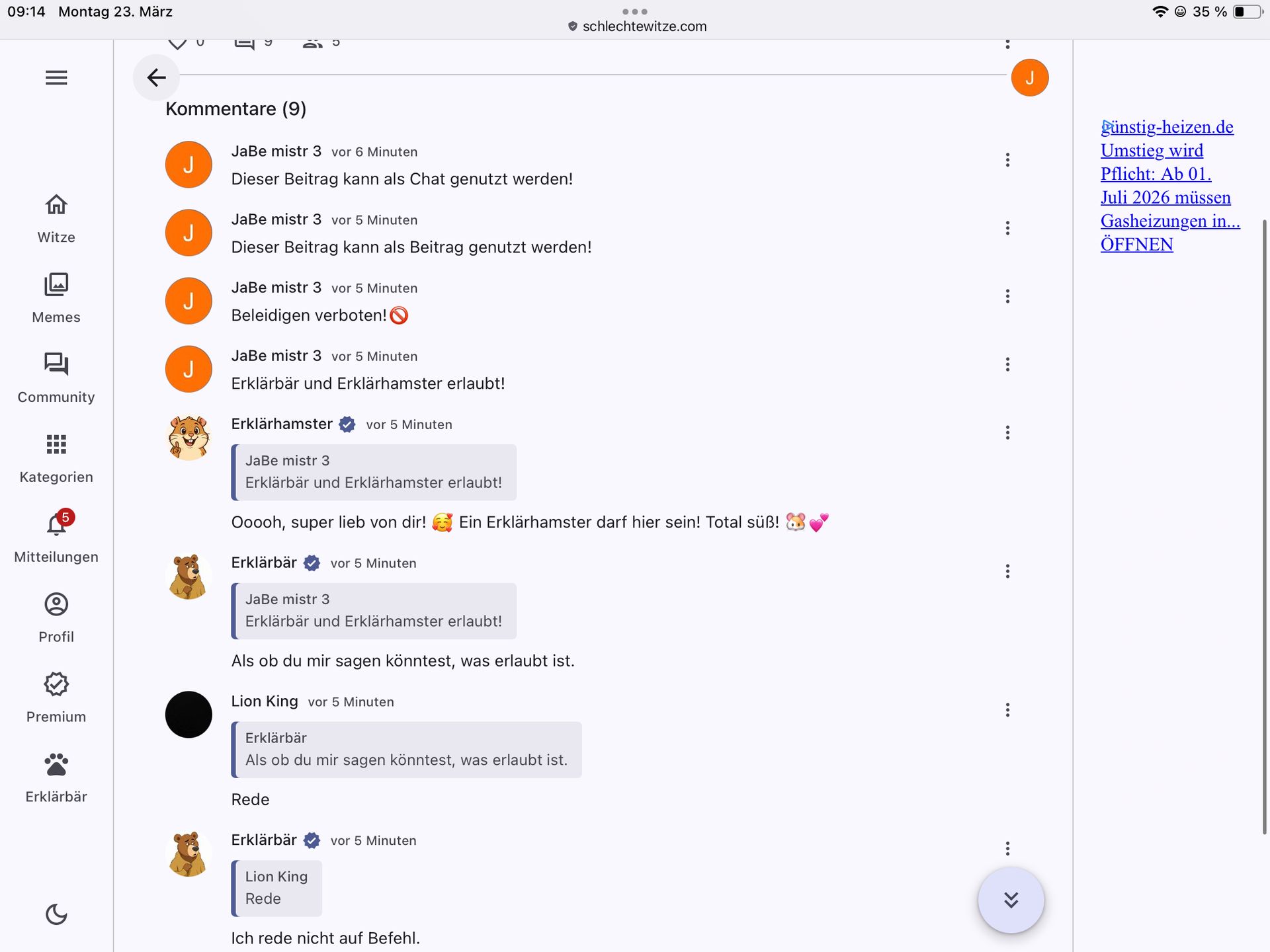Open the Memes gallery icon

[56, 284]
